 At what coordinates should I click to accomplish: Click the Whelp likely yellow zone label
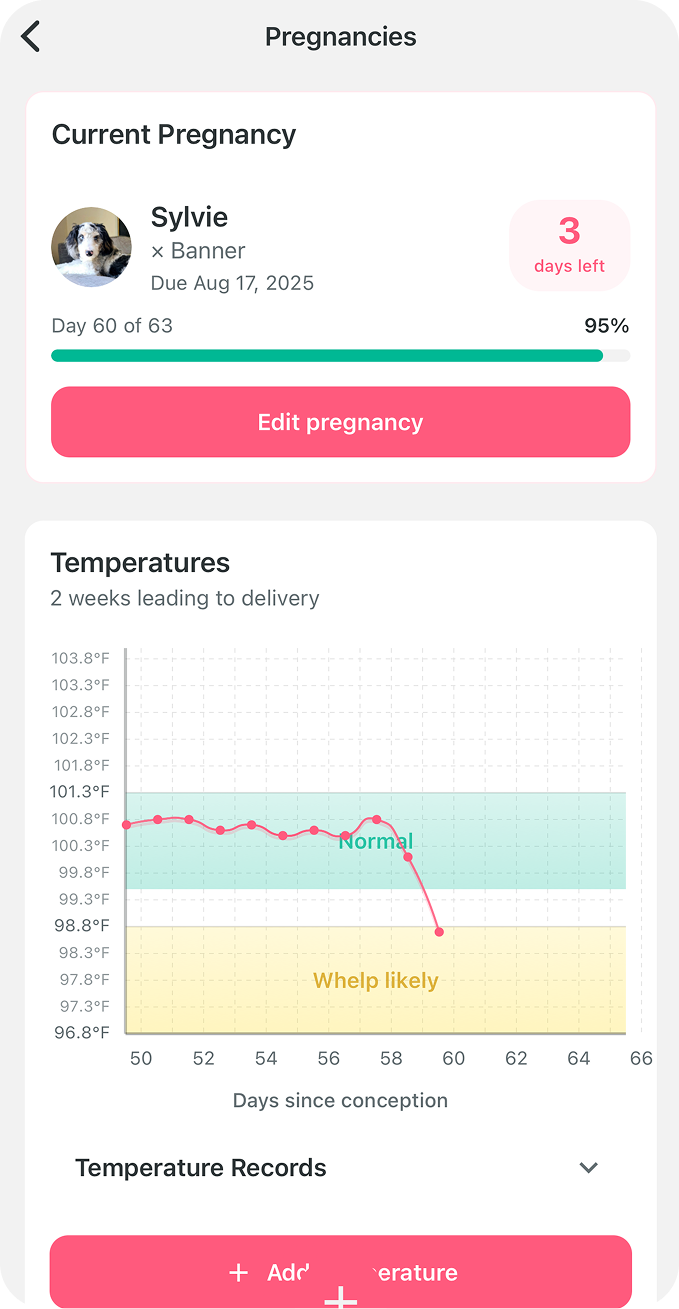tap(375, 981)
